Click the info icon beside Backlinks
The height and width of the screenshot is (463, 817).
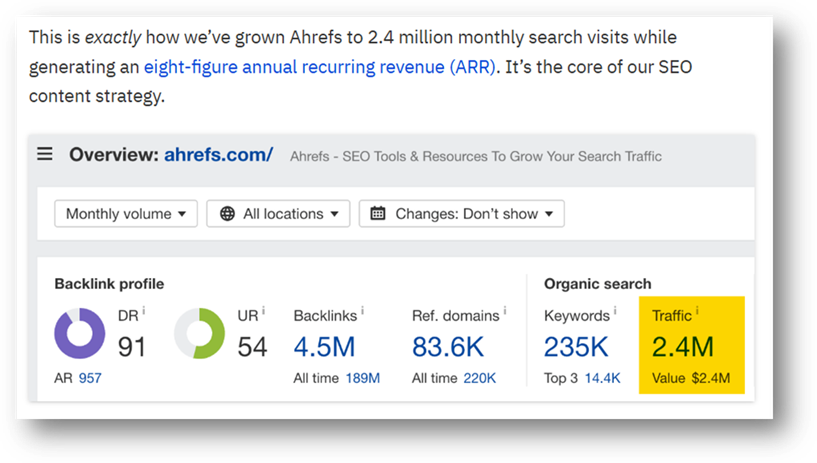tap(362, 312)
